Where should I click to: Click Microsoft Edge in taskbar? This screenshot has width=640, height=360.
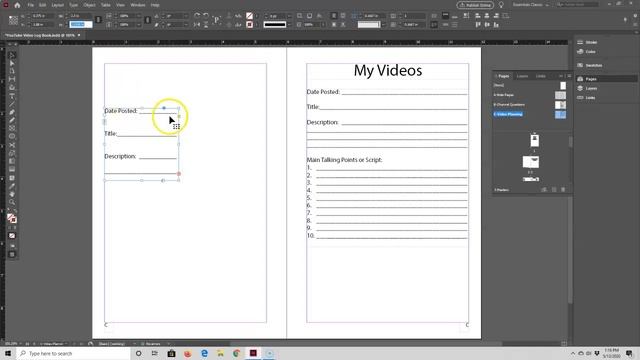click(x=204, y=353)
